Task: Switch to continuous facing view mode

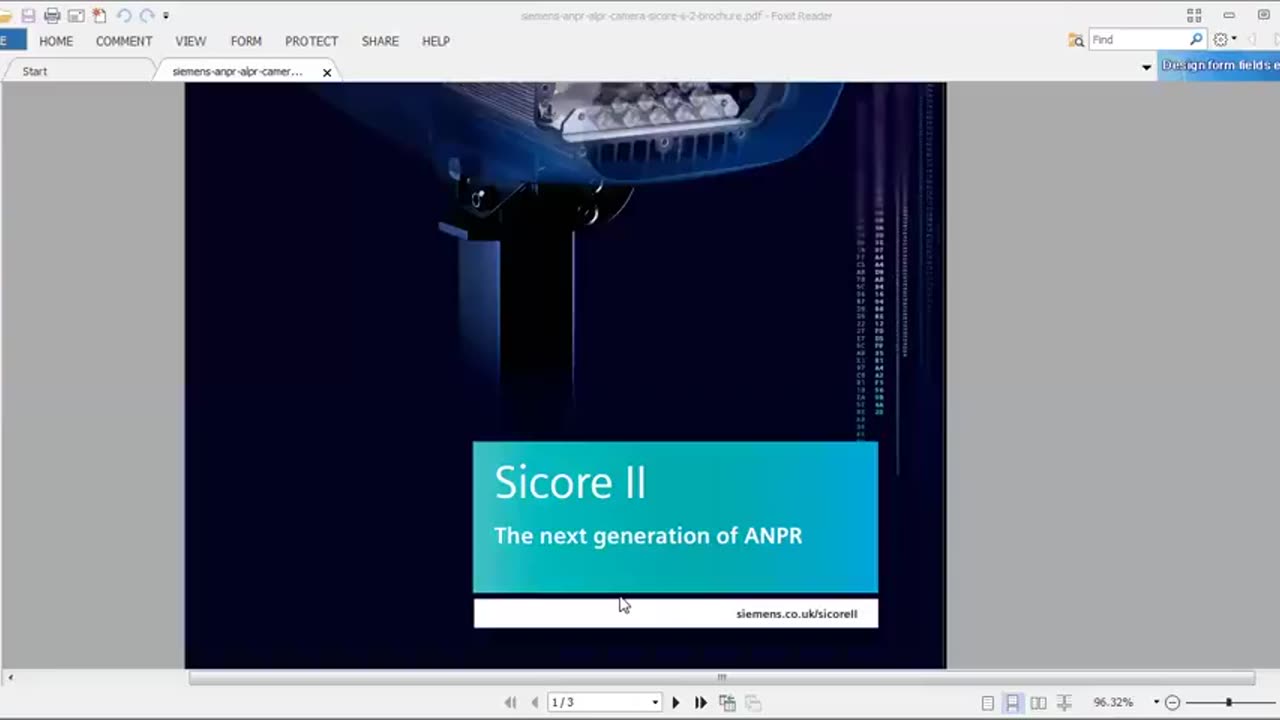Action: [1065, 703]
